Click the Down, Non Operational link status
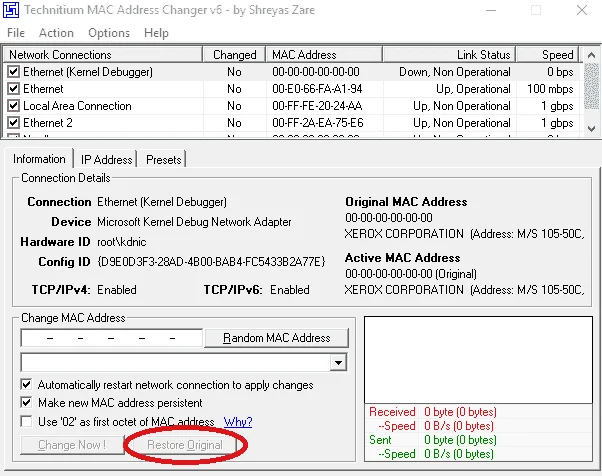Viewport: 602px width, 476px height. (x=455, y=72)
